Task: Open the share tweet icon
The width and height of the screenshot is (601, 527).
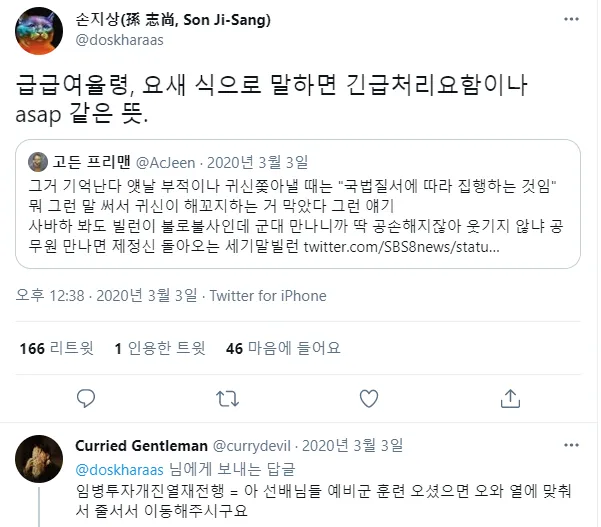Action: (512, 399)
